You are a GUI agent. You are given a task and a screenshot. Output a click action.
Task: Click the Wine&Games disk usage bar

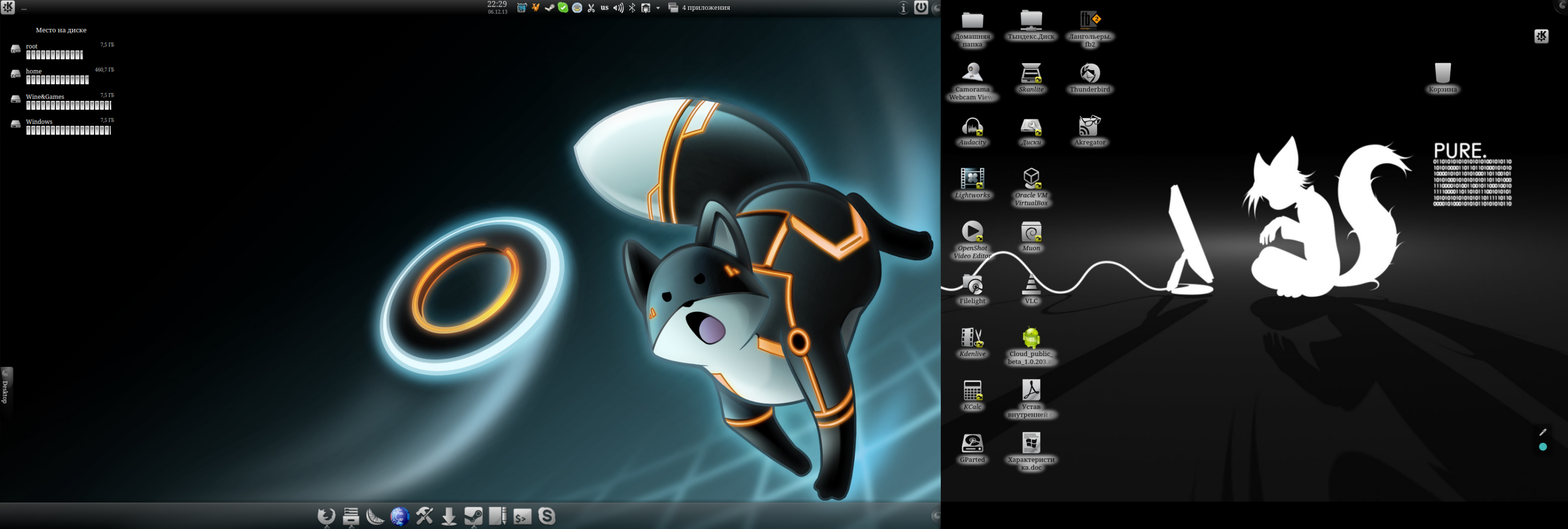point(68,105)
